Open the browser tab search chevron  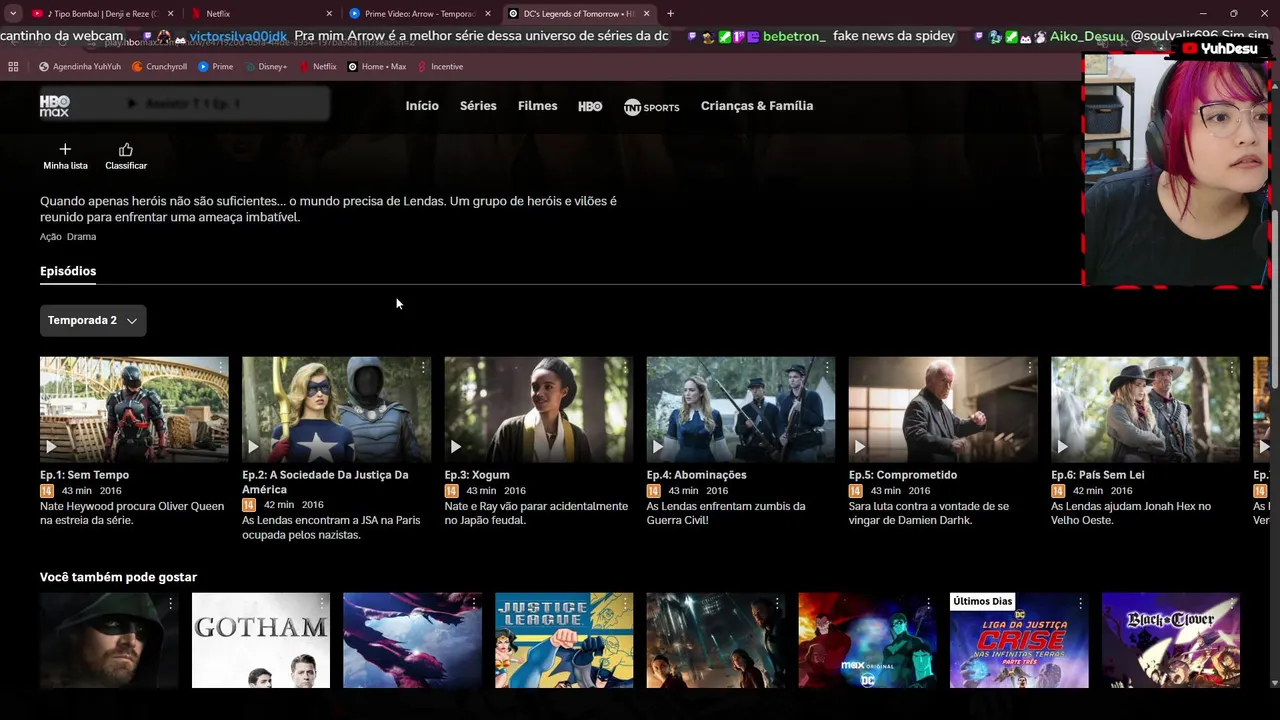click(x=13, y=14)
